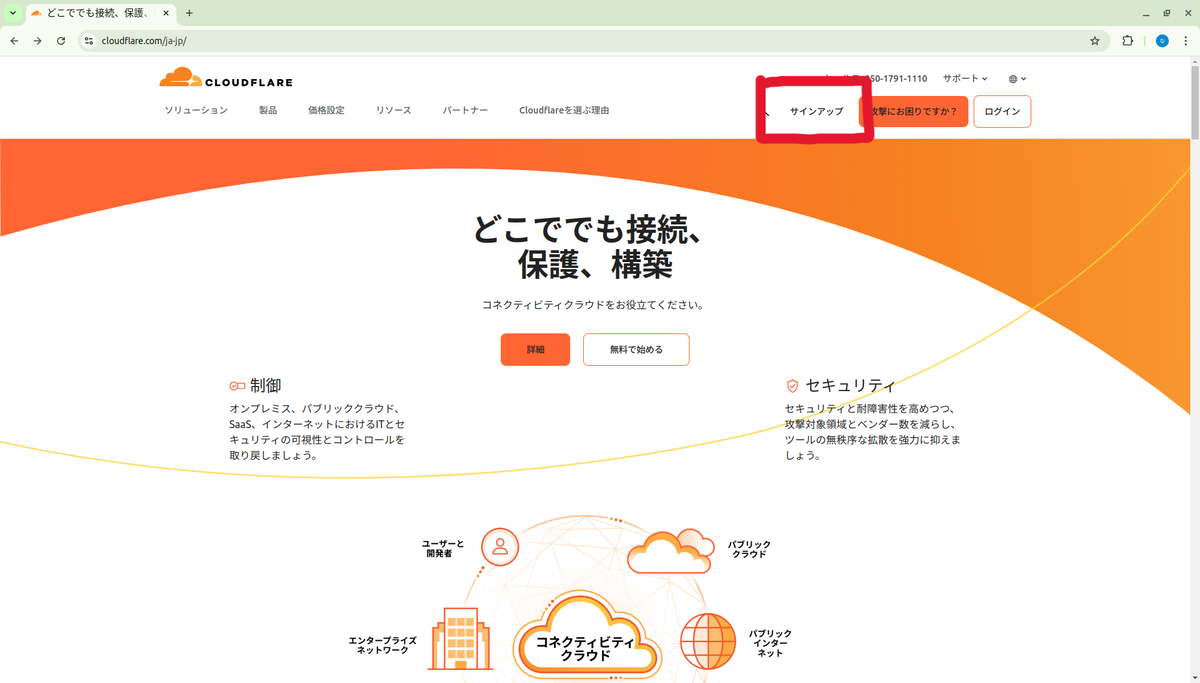Open the 製品 menu
1200x683 pixels.
tap(268, 110)
